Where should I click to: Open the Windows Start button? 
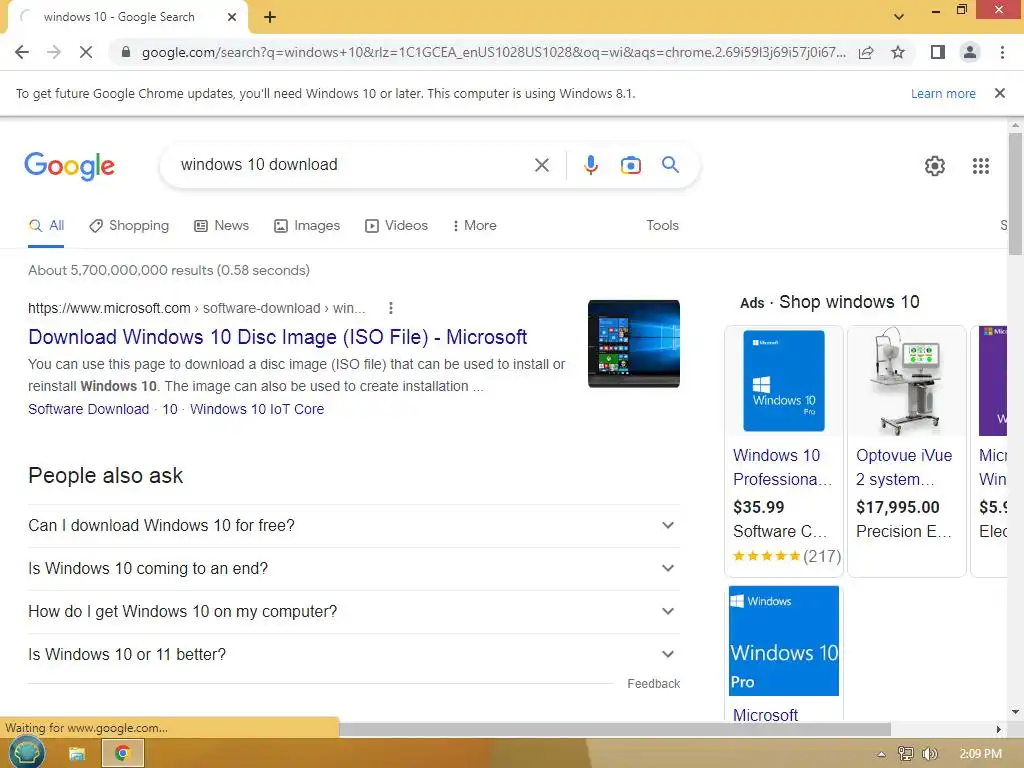click(26, 753)
